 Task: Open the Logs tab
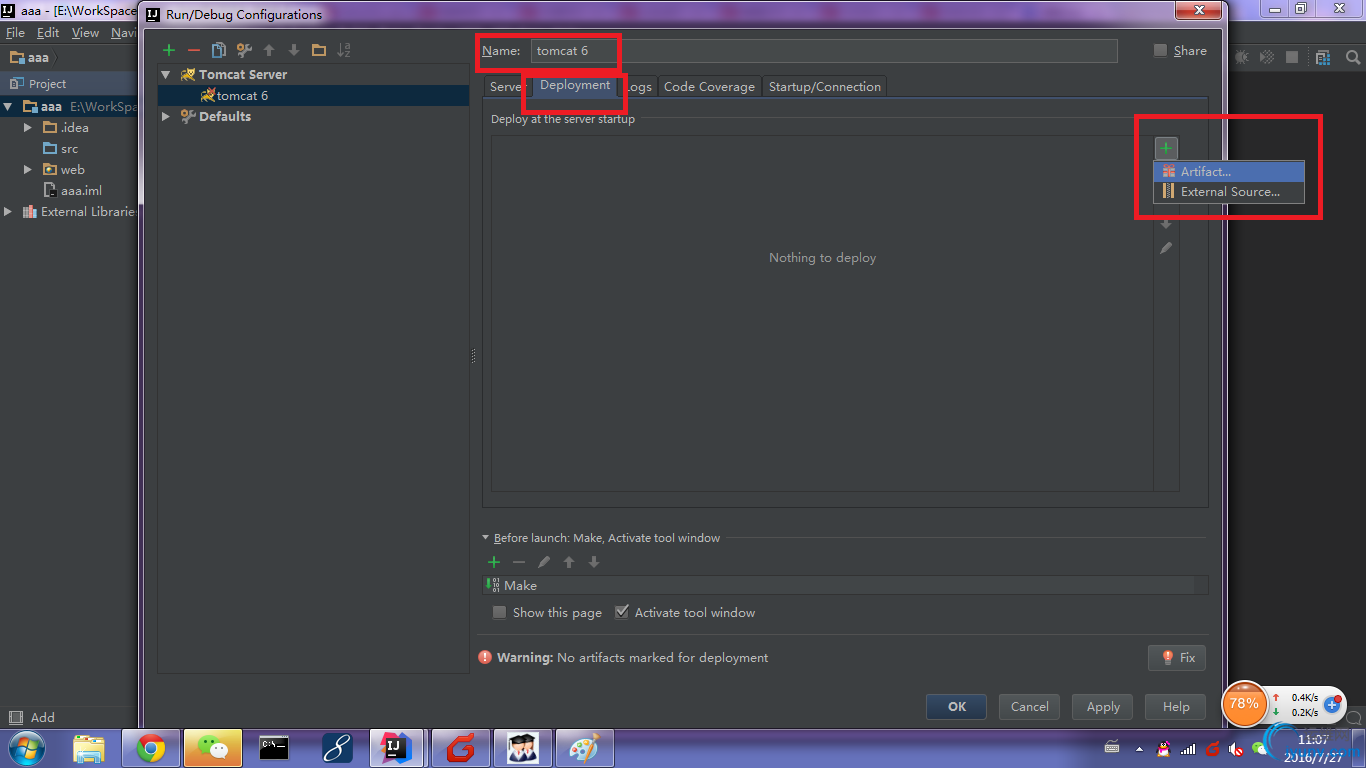tap(639, 87)
